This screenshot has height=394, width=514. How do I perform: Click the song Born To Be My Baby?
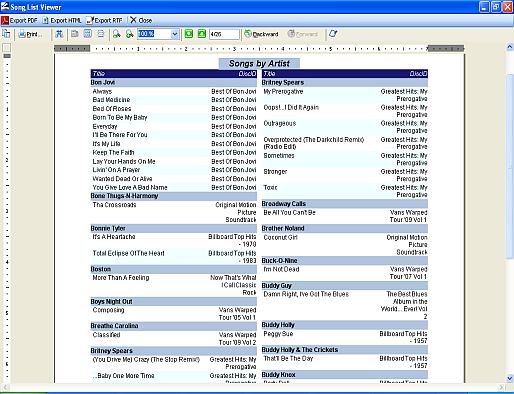pyautogui.click(x=120, y=117)
